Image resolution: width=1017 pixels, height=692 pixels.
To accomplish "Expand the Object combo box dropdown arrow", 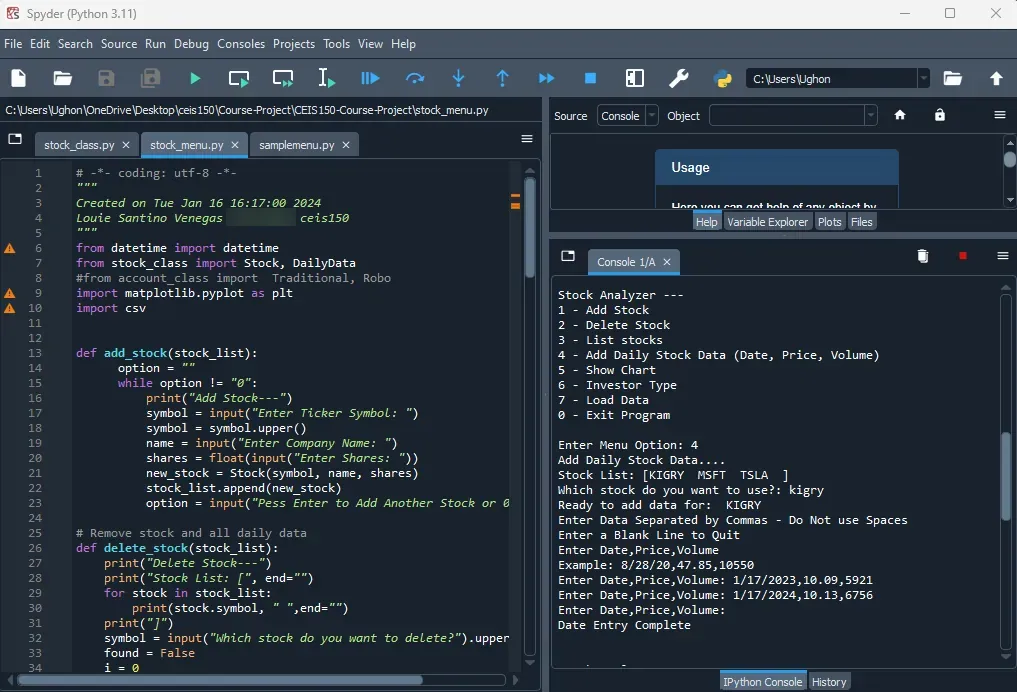I will coord(870,115).
